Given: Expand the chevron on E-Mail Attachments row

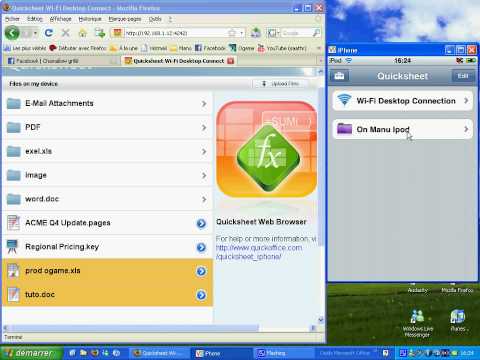Looking at the screenshot, I should tap(204, 104).
